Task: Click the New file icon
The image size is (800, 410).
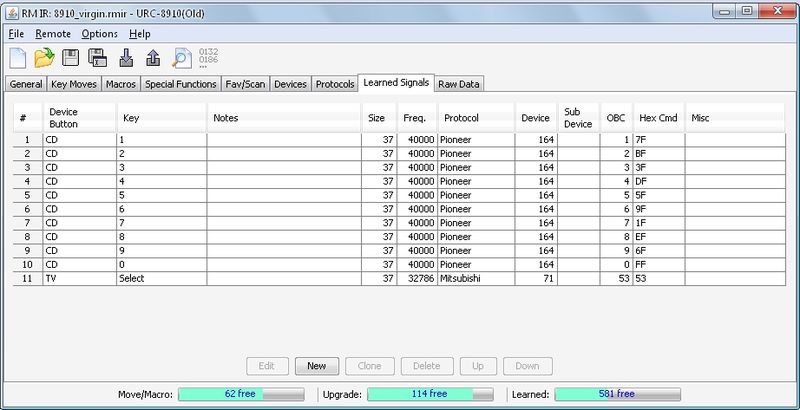Action: pos(17,58)
